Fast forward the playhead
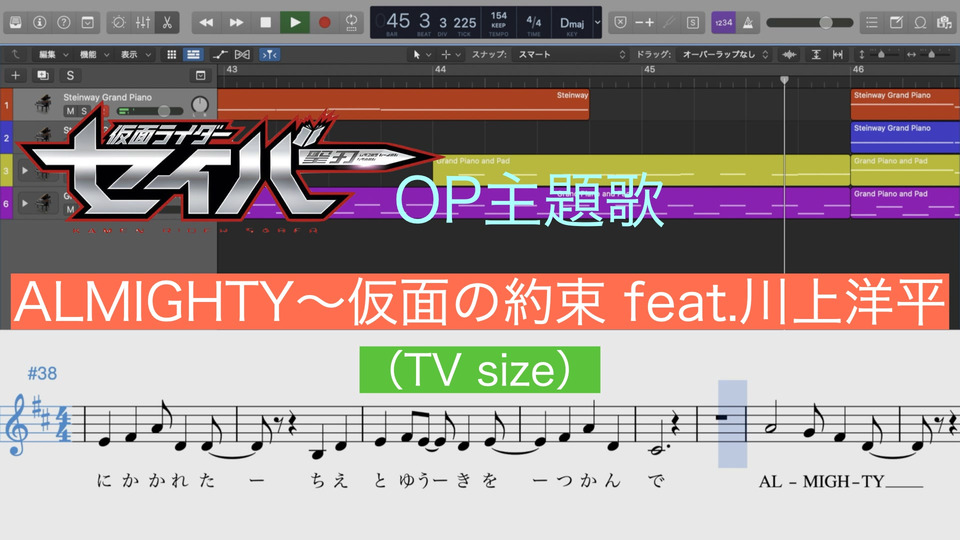The image size is (960, 540). [236, 23]
